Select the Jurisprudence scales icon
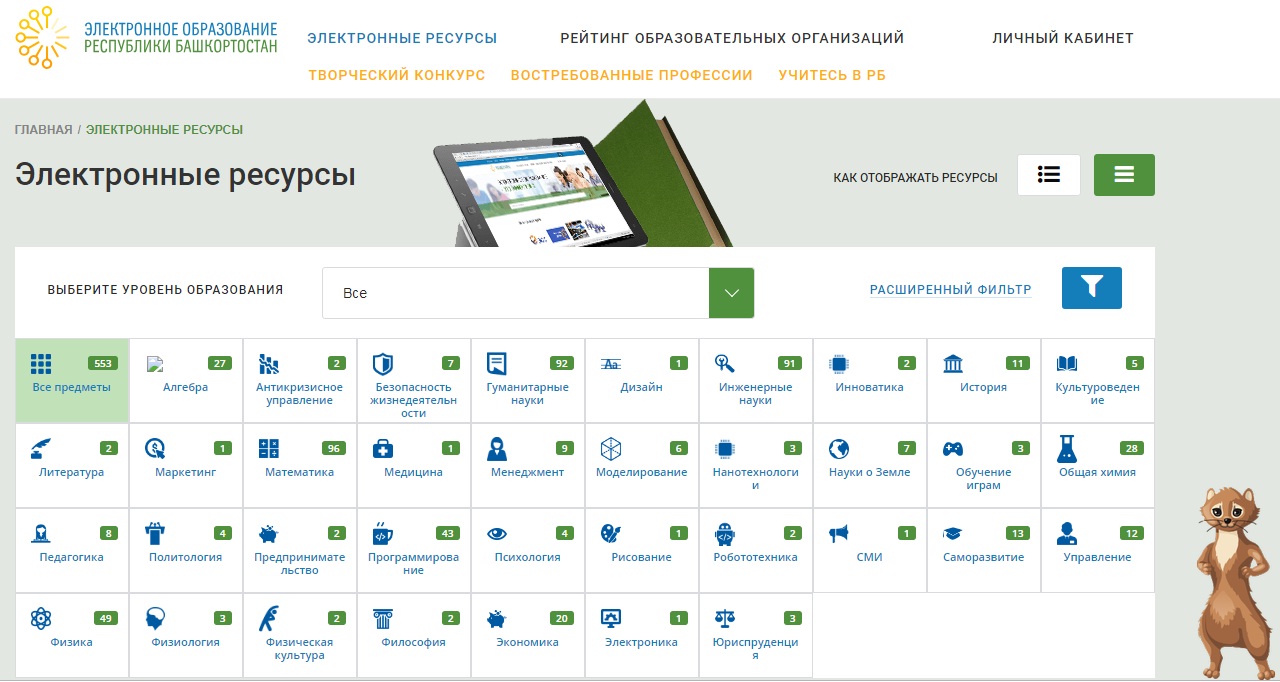This screenshot has height=682, width=1280. click(725, 619)
